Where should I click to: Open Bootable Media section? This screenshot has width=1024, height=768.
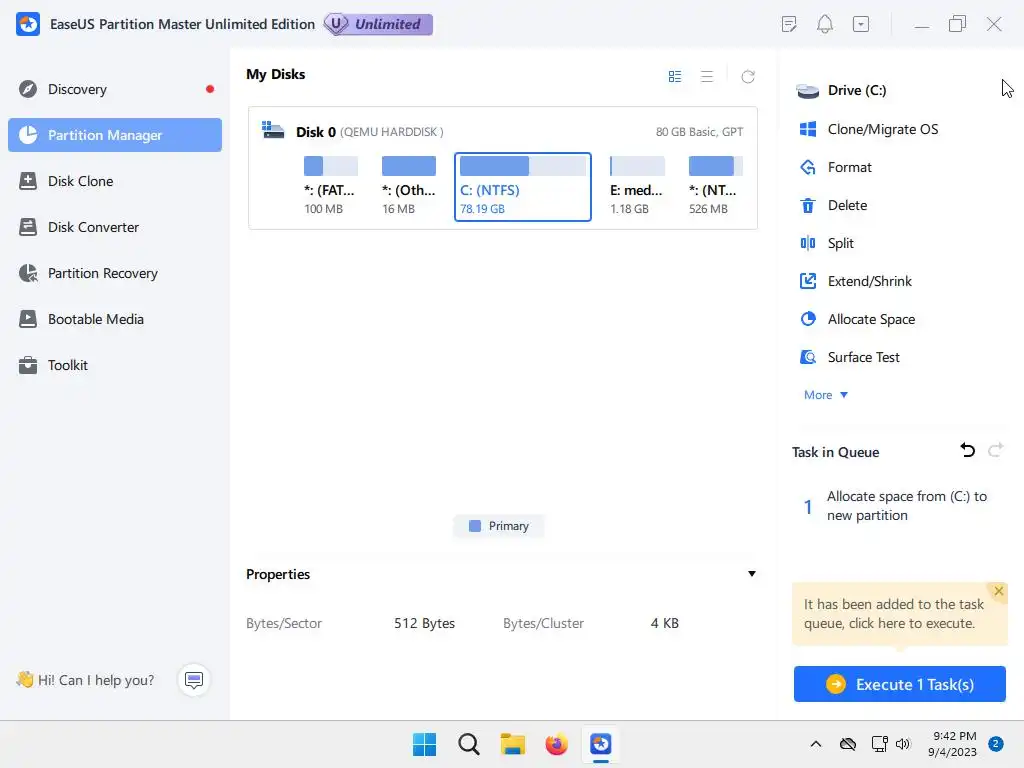click(114, 319)
